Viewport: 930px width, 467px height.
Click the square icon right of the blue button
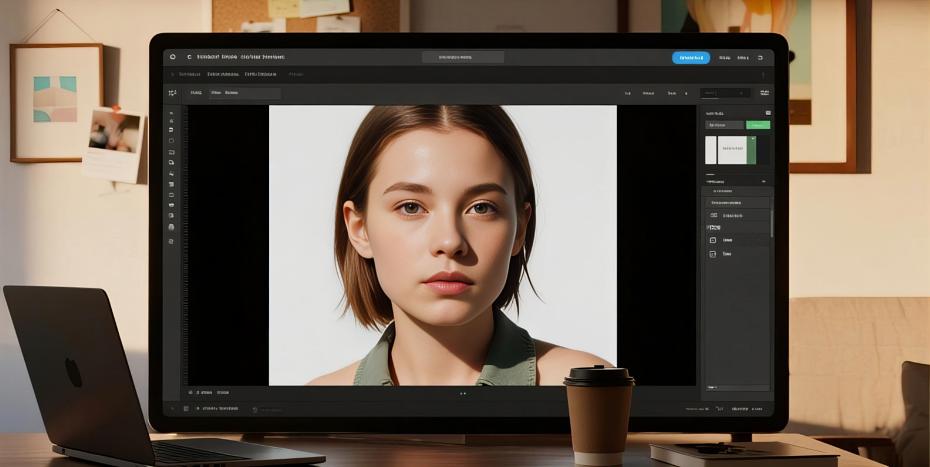[x=760, y=58]
